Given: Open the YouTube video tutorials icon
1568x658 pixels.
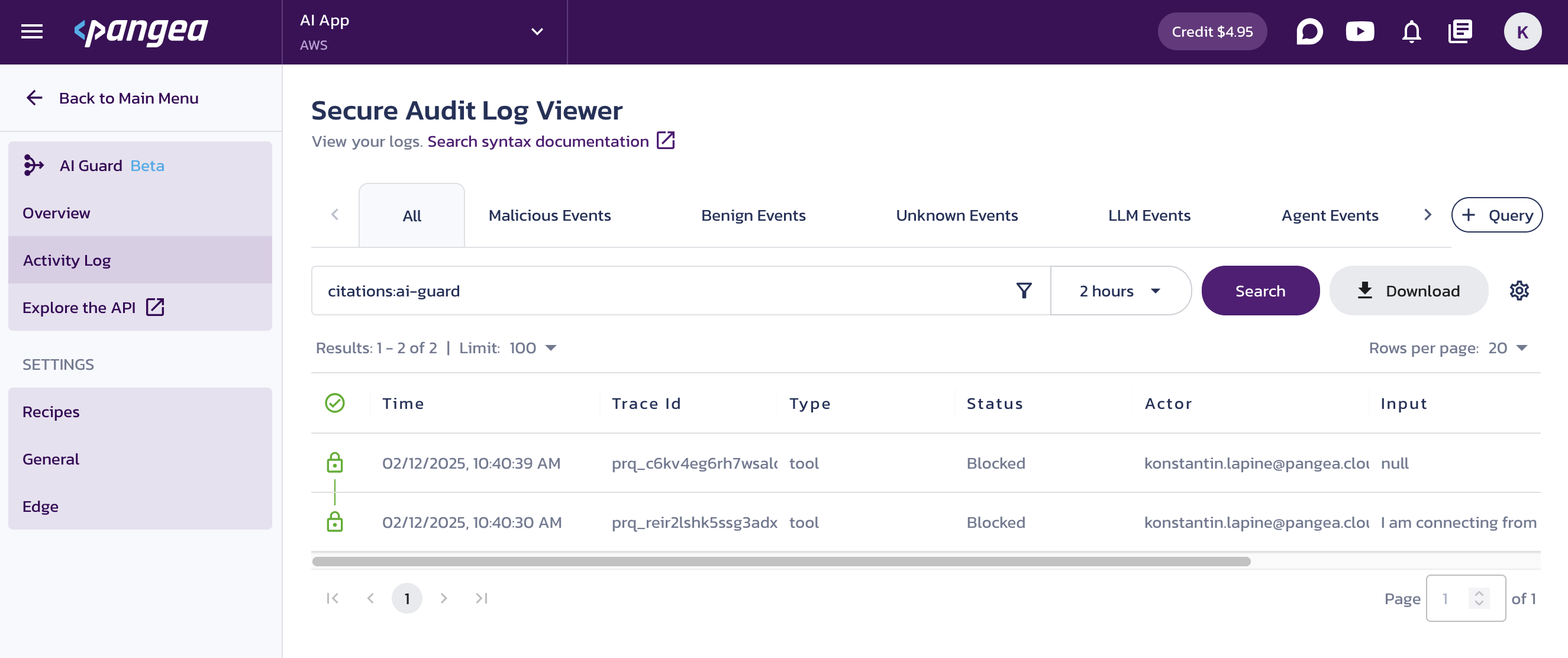Looking at the screenshot, I should tap(1359, 31).
